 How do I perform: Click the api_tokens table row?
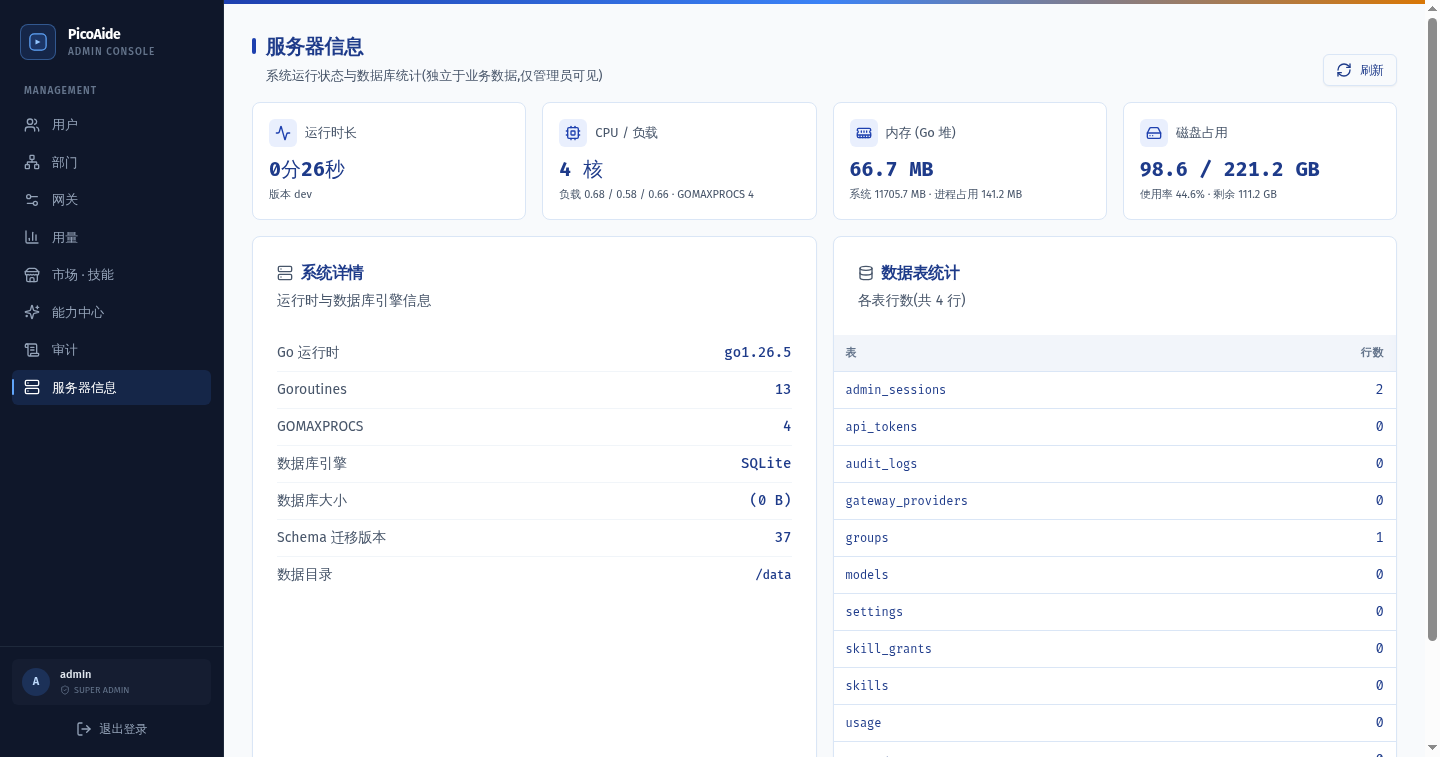[1115, 427]
